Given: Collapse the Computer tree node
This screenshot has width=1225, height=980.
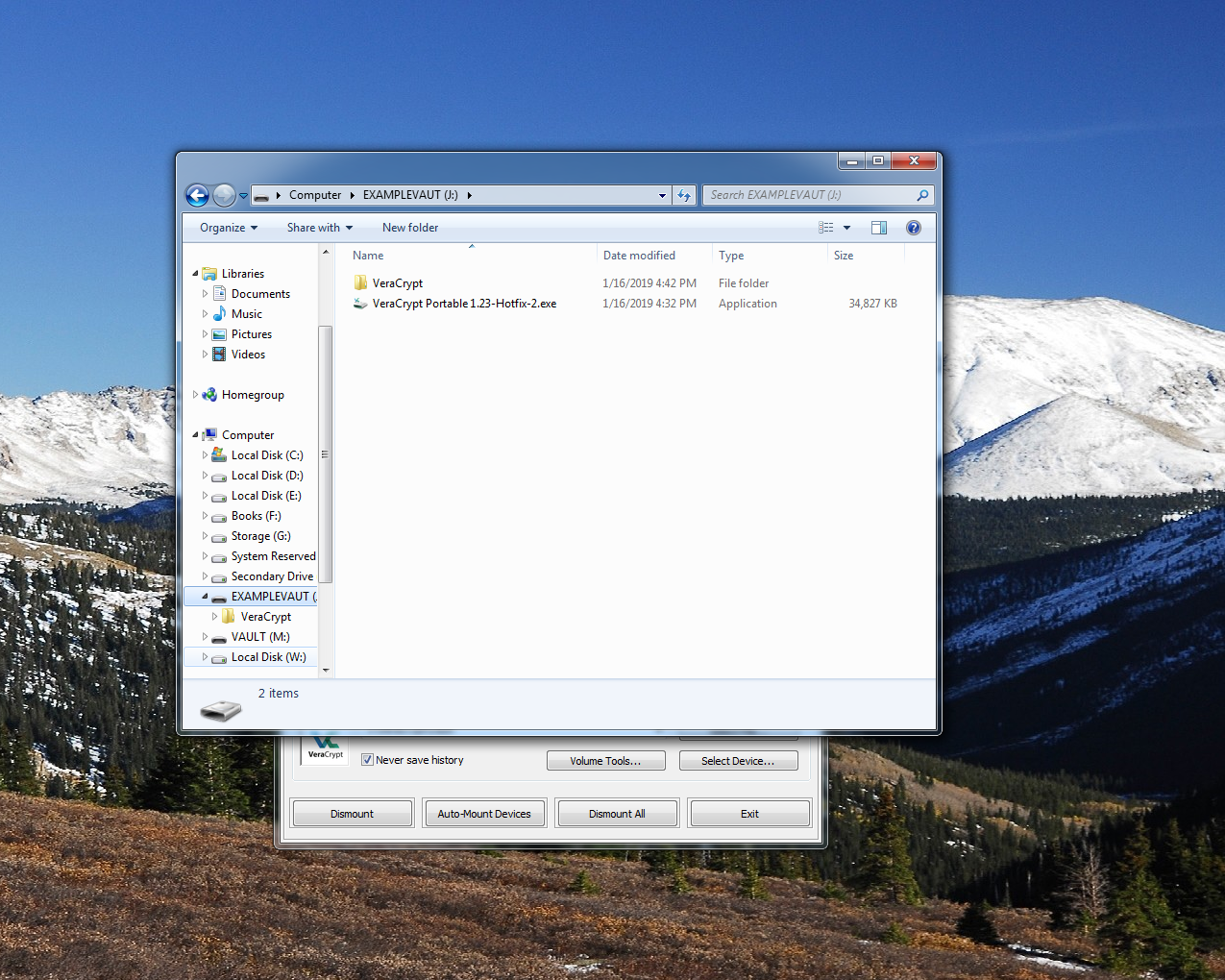Looking at the screenshot, I should tap(195, 435).
